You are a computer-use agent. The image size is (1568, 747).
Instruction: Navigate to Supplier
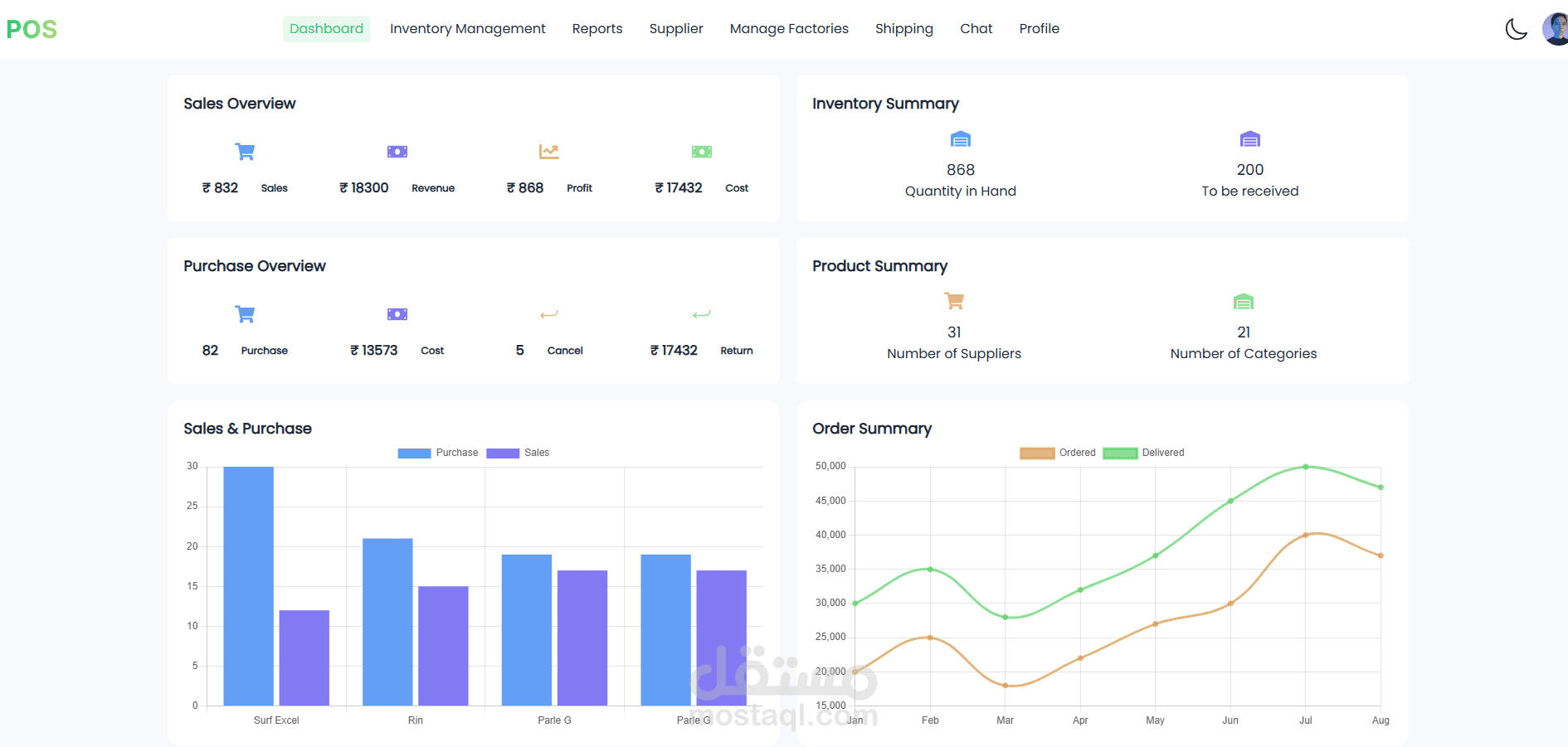pyautogui.click(x=676, y=28)
